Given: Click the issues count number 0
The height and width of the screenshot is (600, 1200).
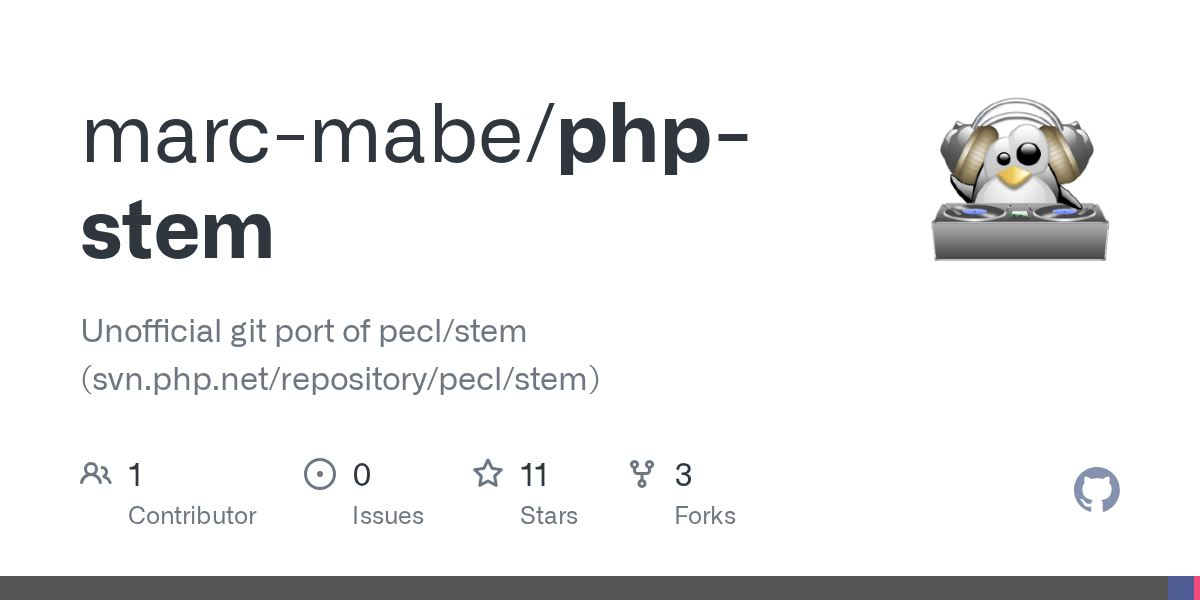Looking at the screenshot, I should pyautogui.click(x=362, y=475).
